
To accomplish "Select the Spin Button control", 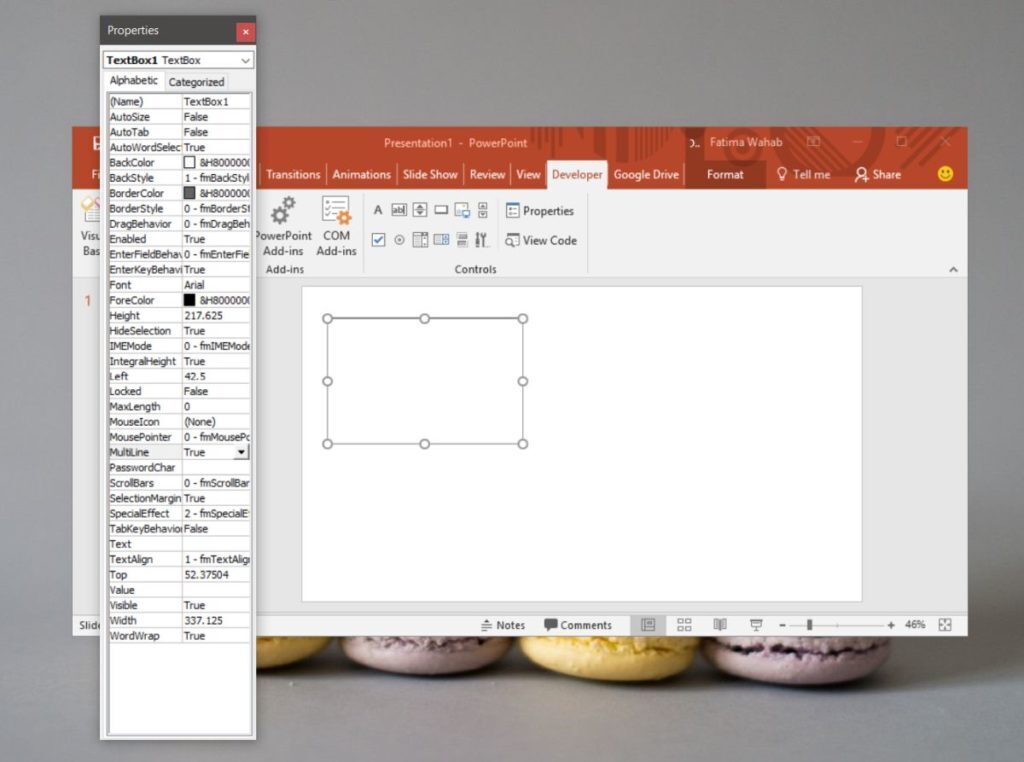I will [x=421, y=210].
